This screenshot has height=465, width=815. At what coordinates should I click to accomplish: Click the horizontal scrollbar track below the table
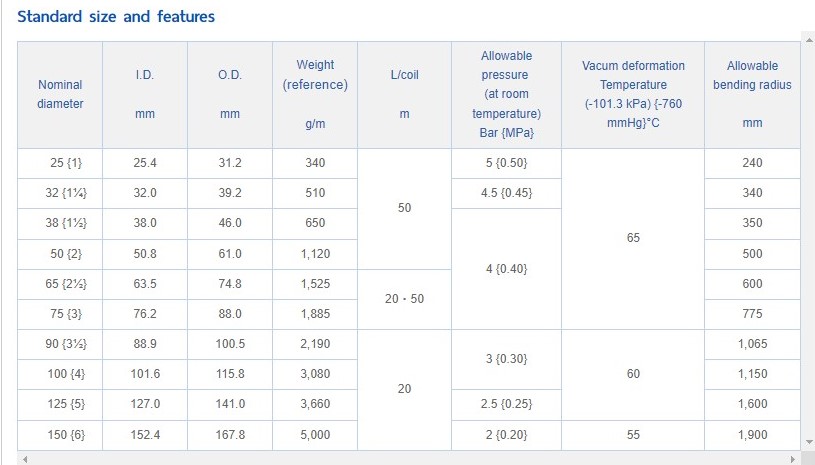click(408, 459)
